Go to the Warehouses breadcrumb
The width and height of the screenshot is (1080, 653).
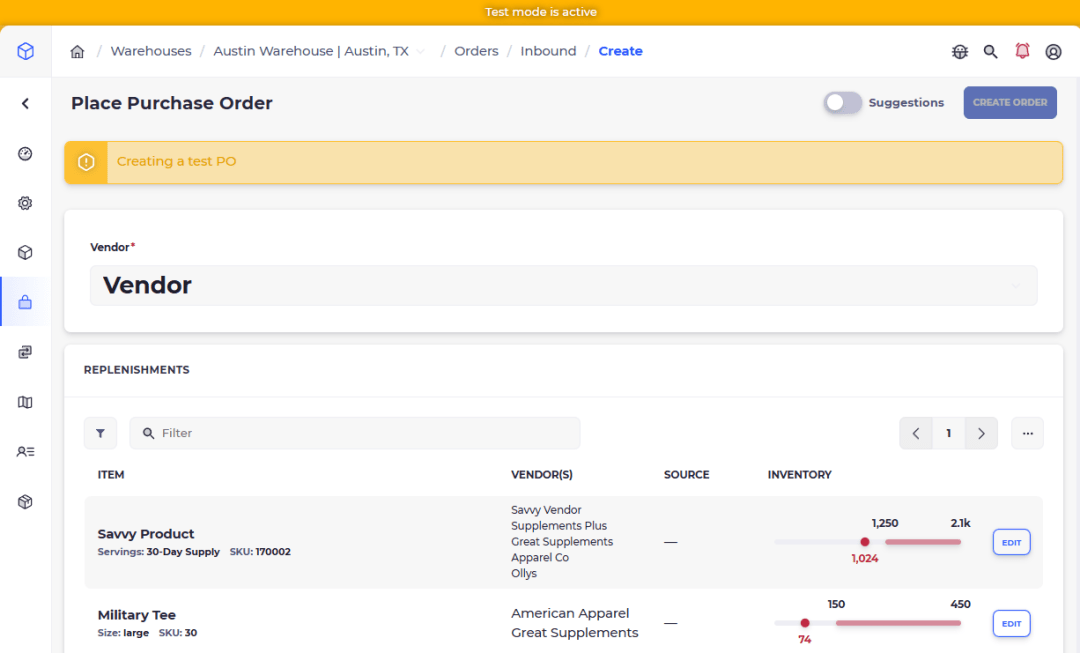point(151,51)
